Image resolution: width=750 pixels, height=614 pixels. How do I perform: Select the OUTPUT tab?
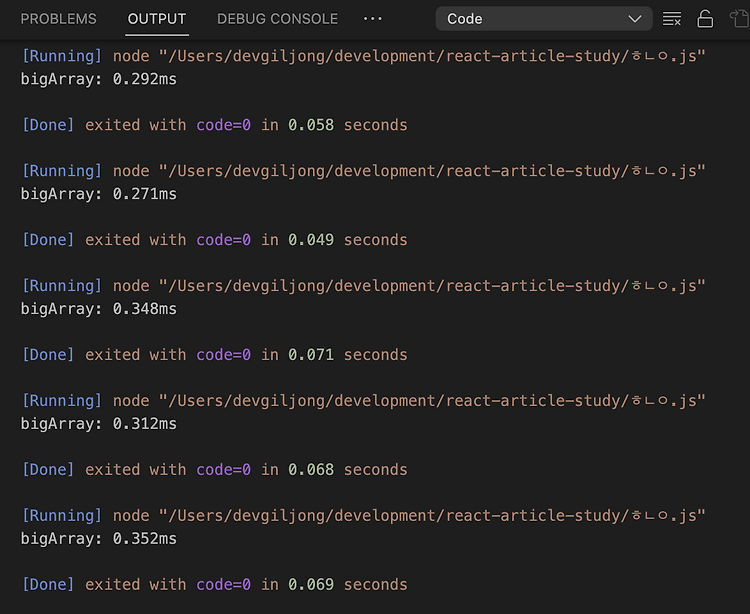(x=157, y=19)
